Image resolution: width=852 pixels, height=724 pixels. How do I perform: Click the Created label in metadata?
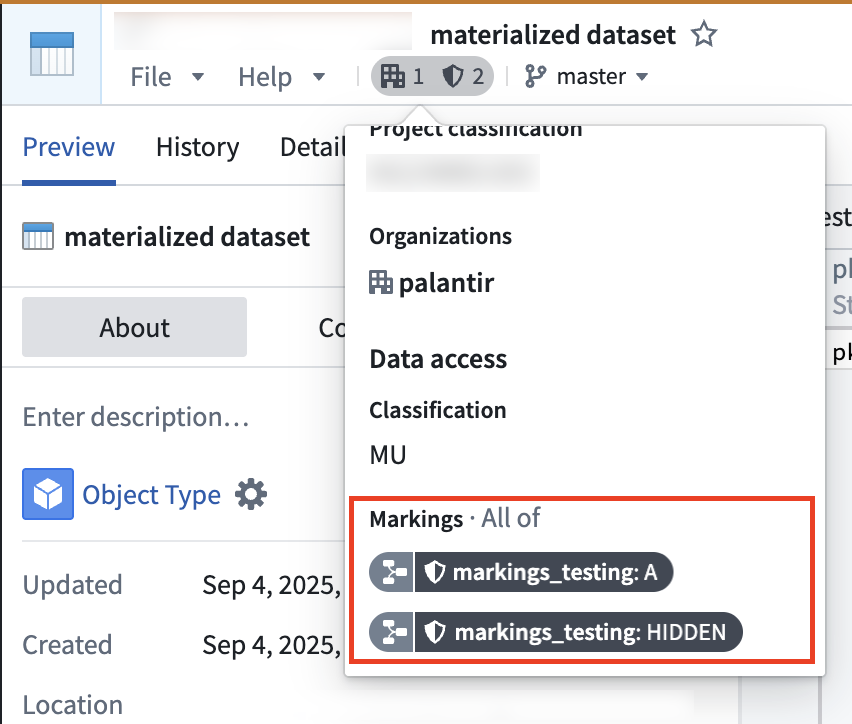pyautogui.click(x=67, y=645)
